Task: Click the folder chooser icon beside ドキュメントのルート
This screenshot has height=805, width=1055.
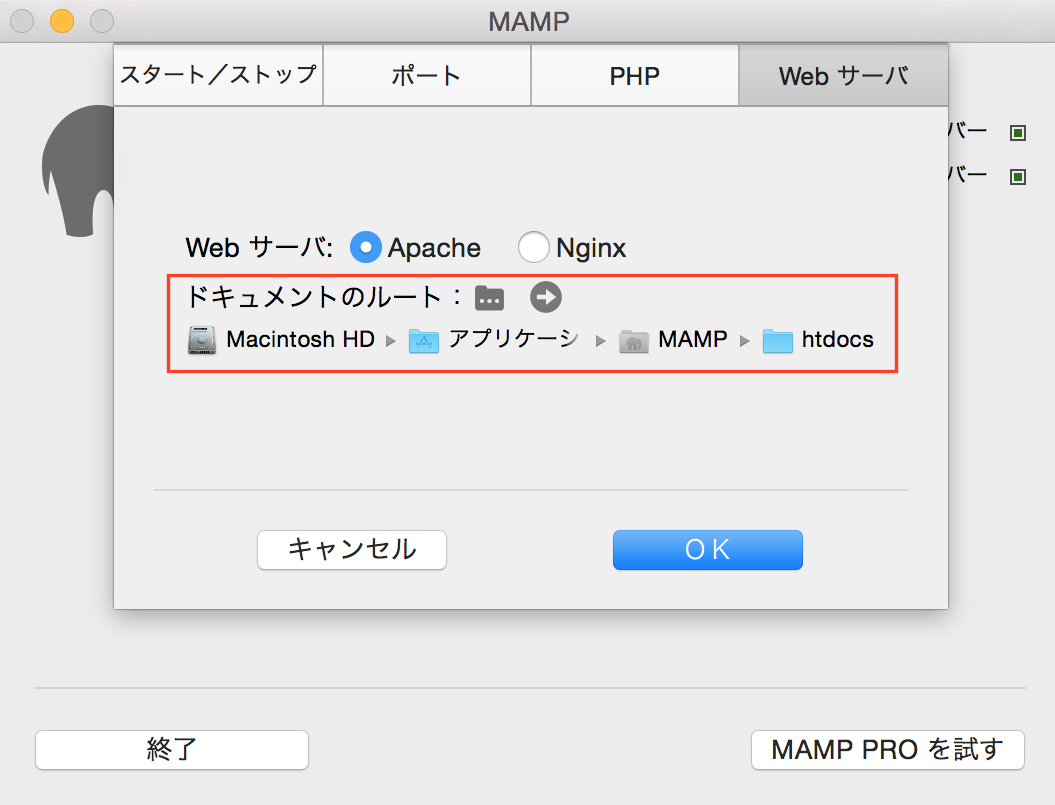Action: click(489, 297)
